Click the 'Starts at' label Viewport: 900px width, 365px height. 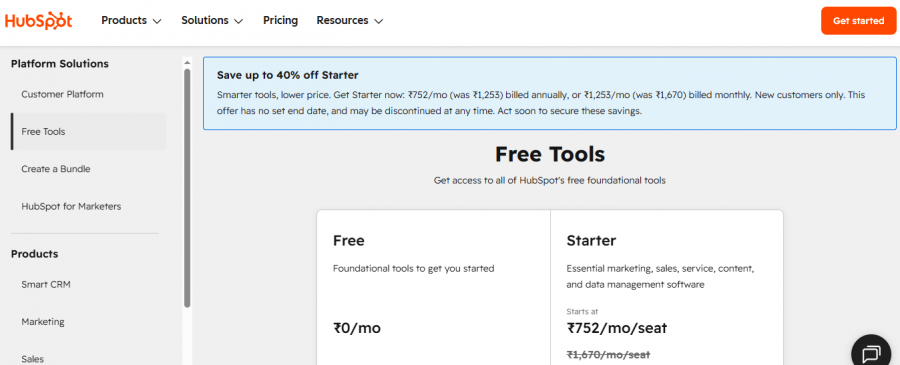[x=582, y=312]
